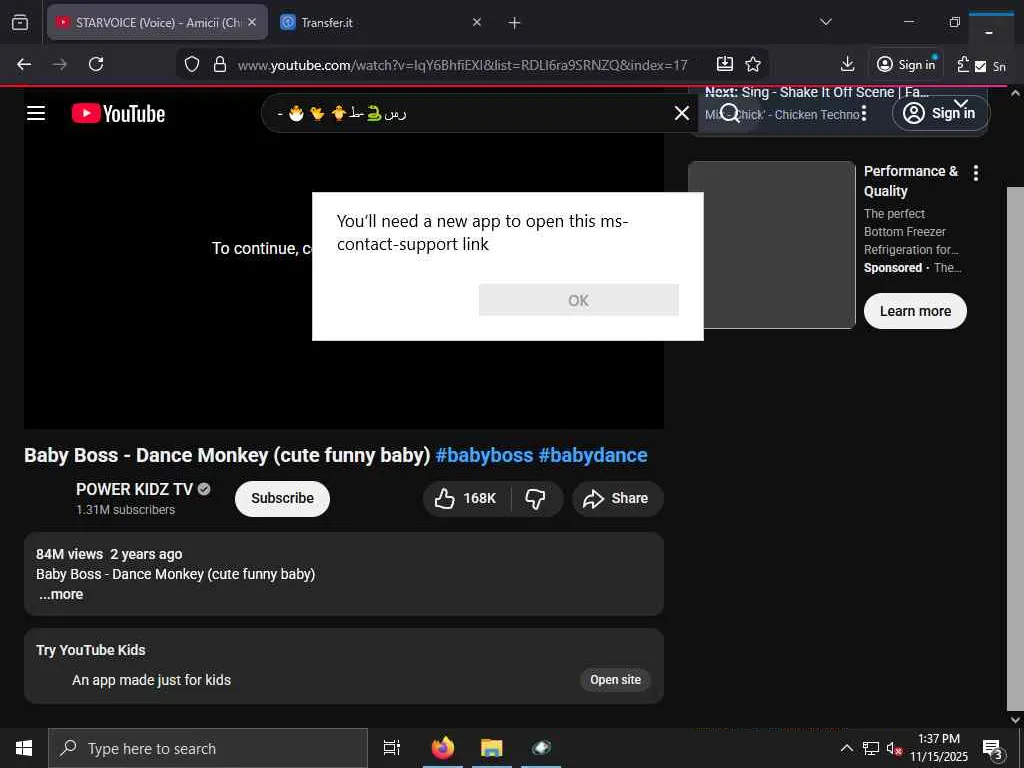The width and height of the screenshot is (1024, 768).
Task: Open the sponsored ad options menu
Action: point(976,173)
